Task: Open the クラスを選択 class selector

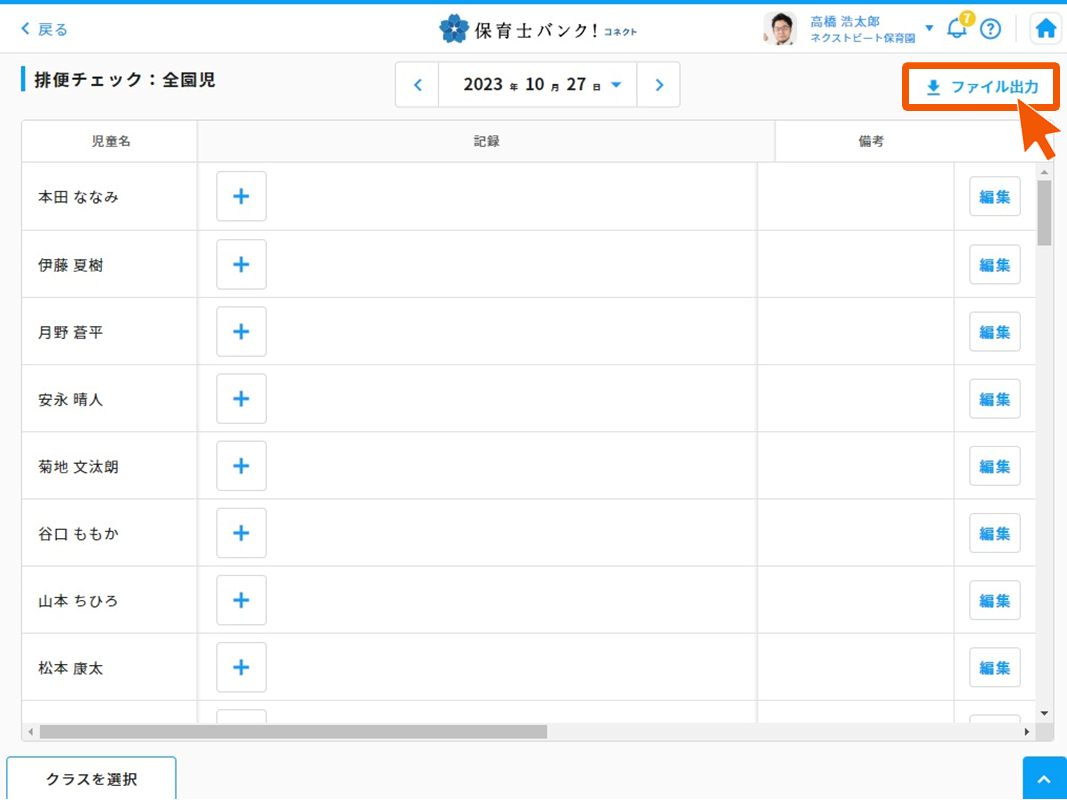Action: coord(91,779)
